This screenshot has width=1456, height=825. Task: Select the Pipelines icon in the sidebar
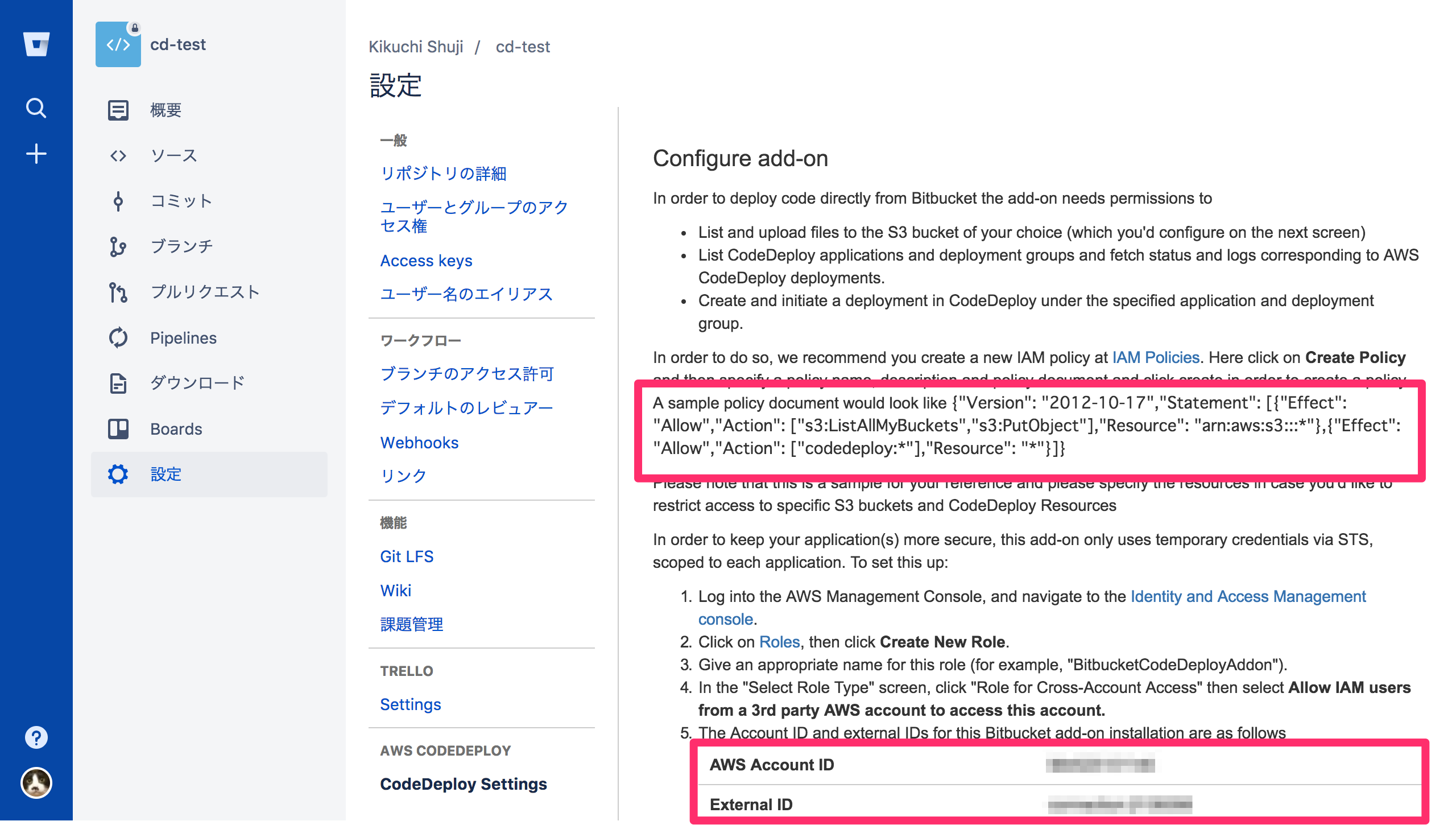pos(118,337)
